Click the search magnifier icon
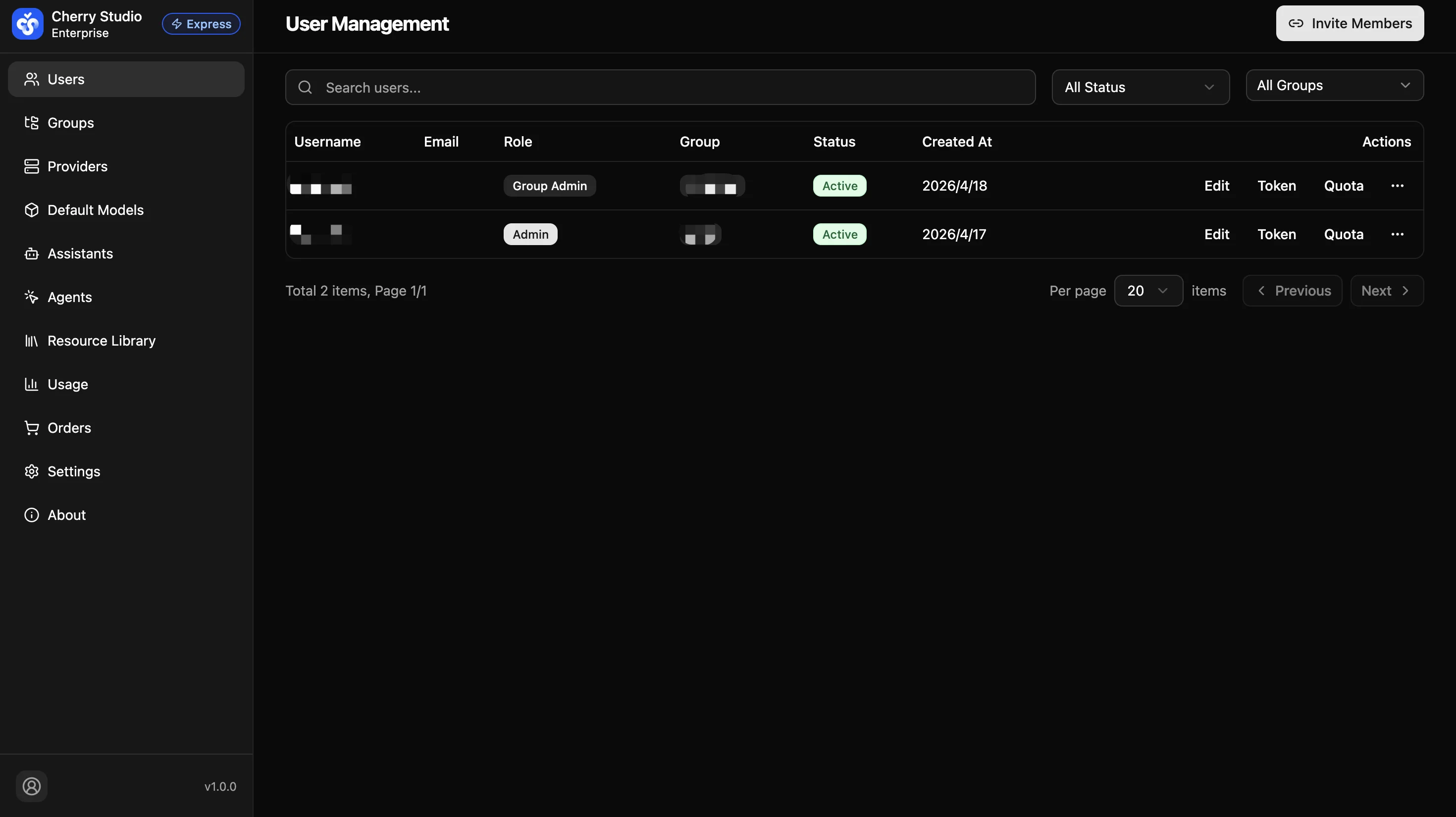Viewport: 1456px width, 817px height. click(x=305, y=87)
